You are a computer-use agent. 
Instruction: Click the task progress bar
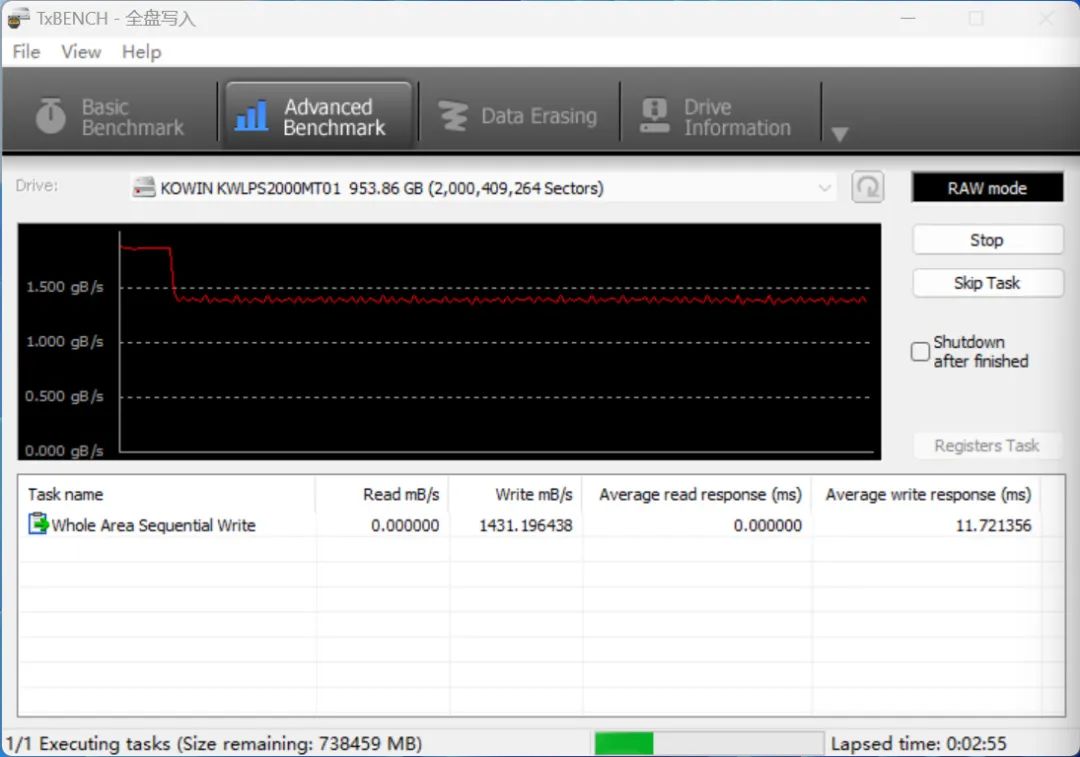click(x=709, y=743)
